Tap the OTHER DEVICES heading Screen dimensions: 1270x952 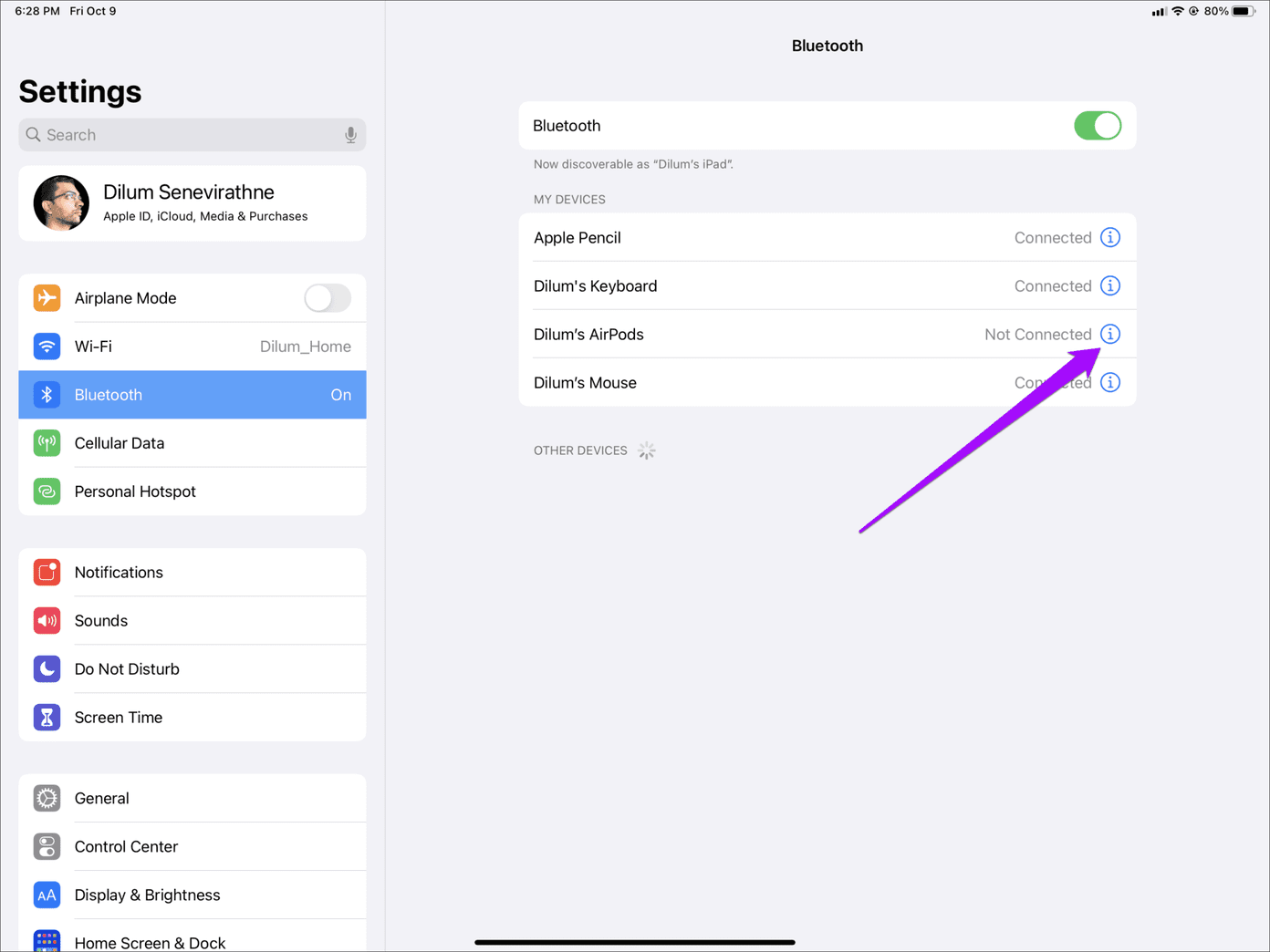click(x=580, y=450)
